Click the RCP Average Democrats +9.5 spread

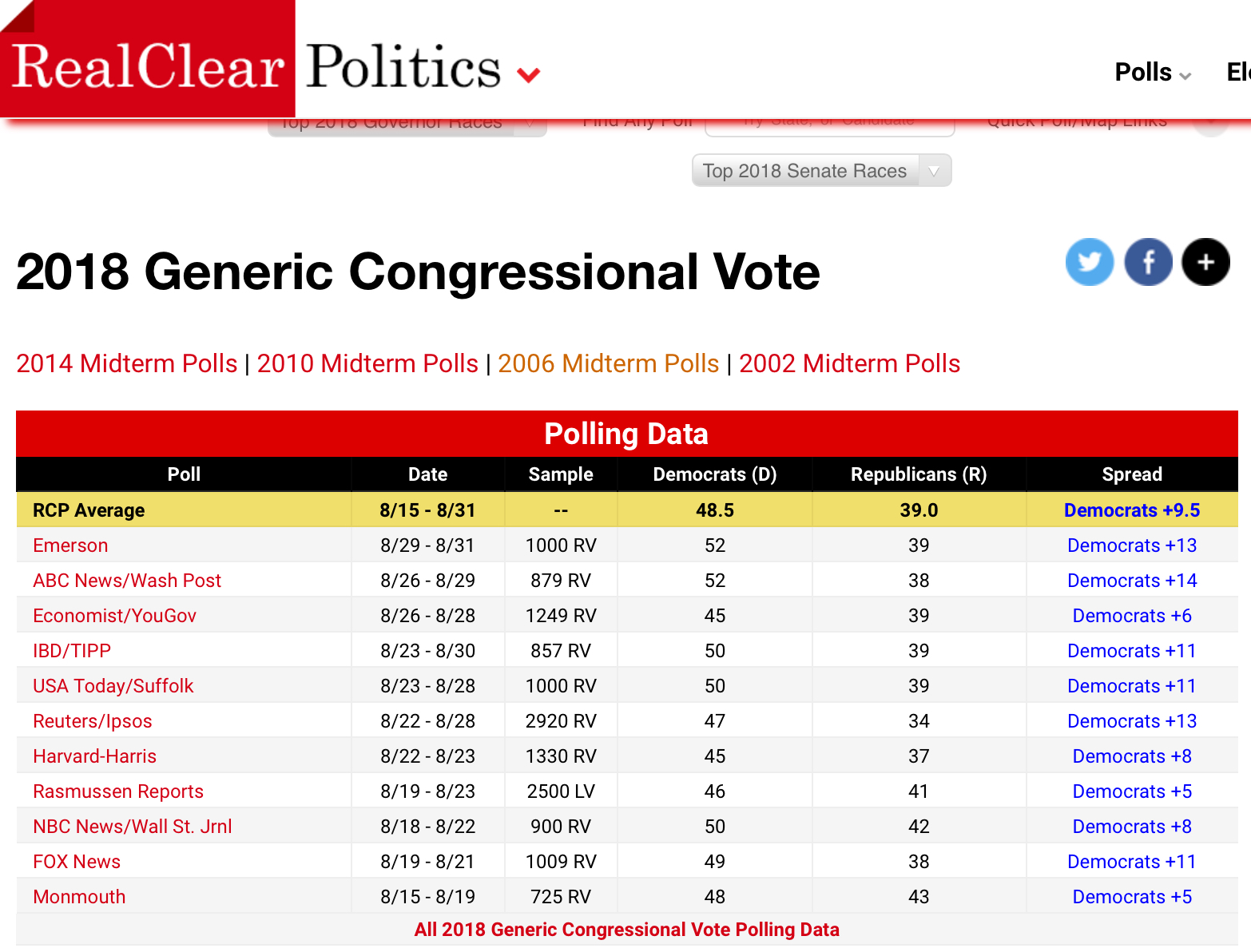[x=1131, y=510]
